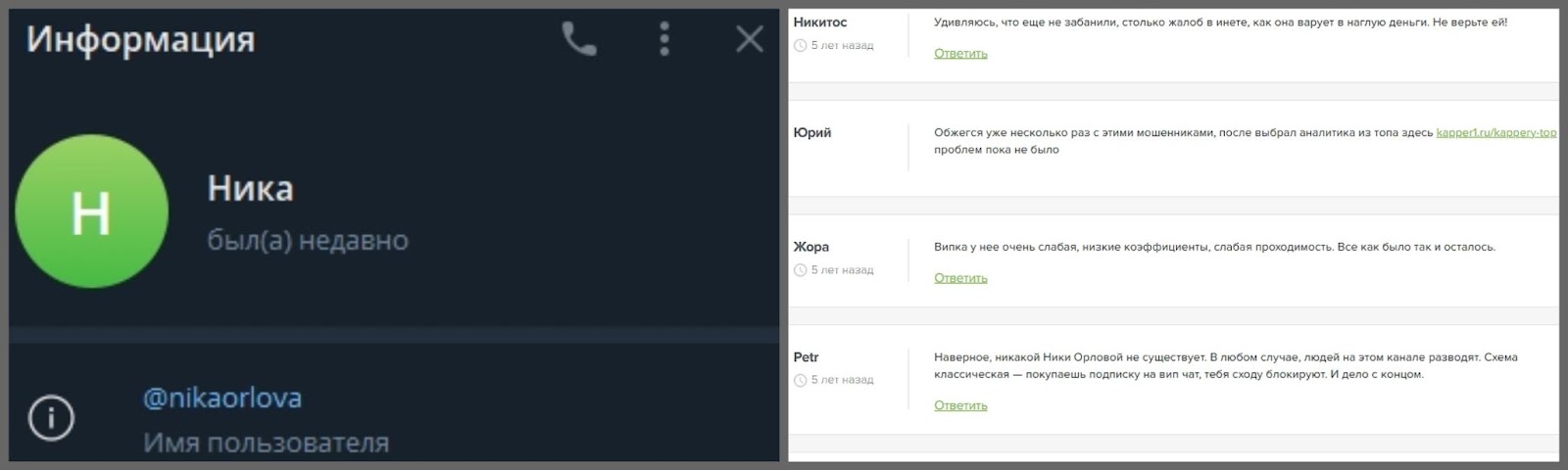
Task: Open Ника's green avatar photo
Action: pos(91,211)
